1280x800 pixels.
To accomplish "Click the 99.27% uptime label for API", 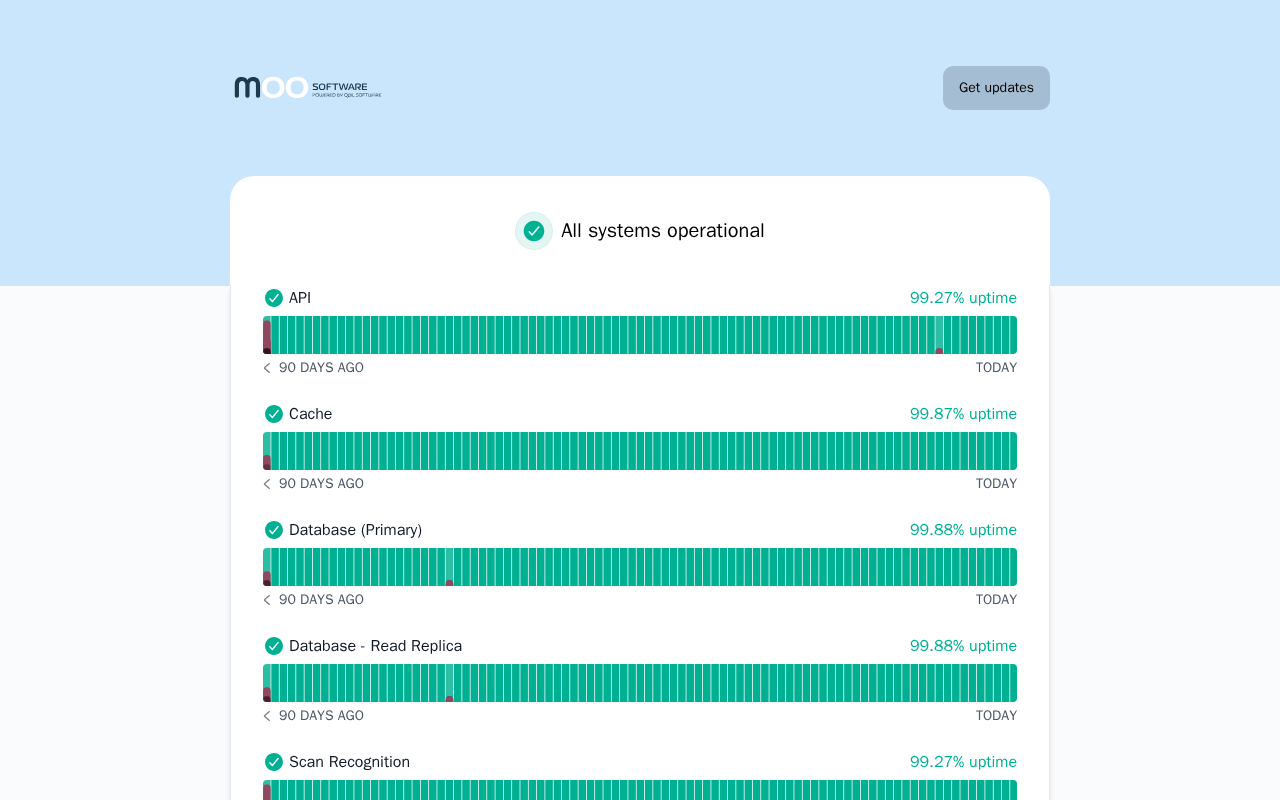I will pyautogui.click(x=963, y=298).
